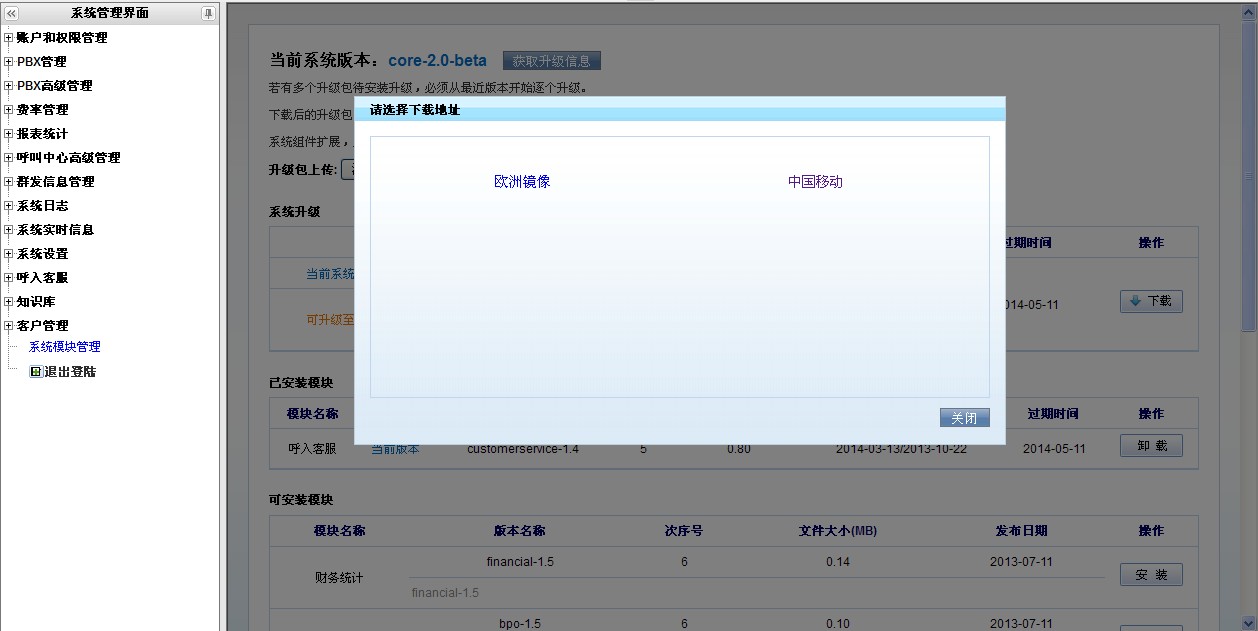Screen dimensions: 1258x631
Task: Open 系统日志 in the sidebar
Action: (42, 206)
